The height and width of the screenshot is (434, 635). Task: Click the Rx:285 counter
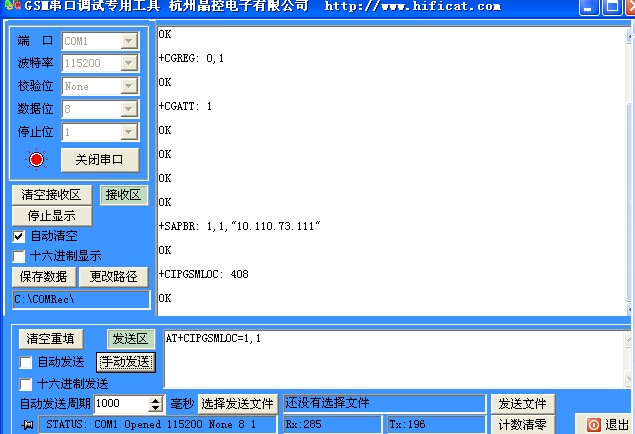pyautogui.click(x=332, y=424)
